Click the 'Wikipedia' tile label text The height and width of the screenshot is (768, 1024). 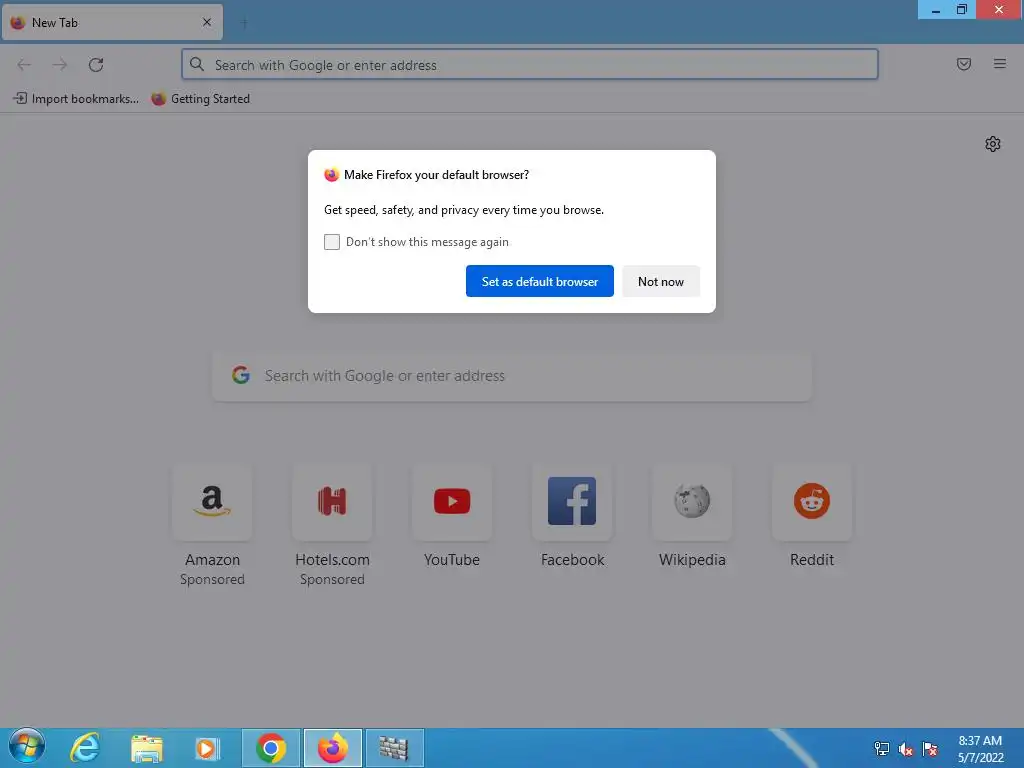click(692, 560)
